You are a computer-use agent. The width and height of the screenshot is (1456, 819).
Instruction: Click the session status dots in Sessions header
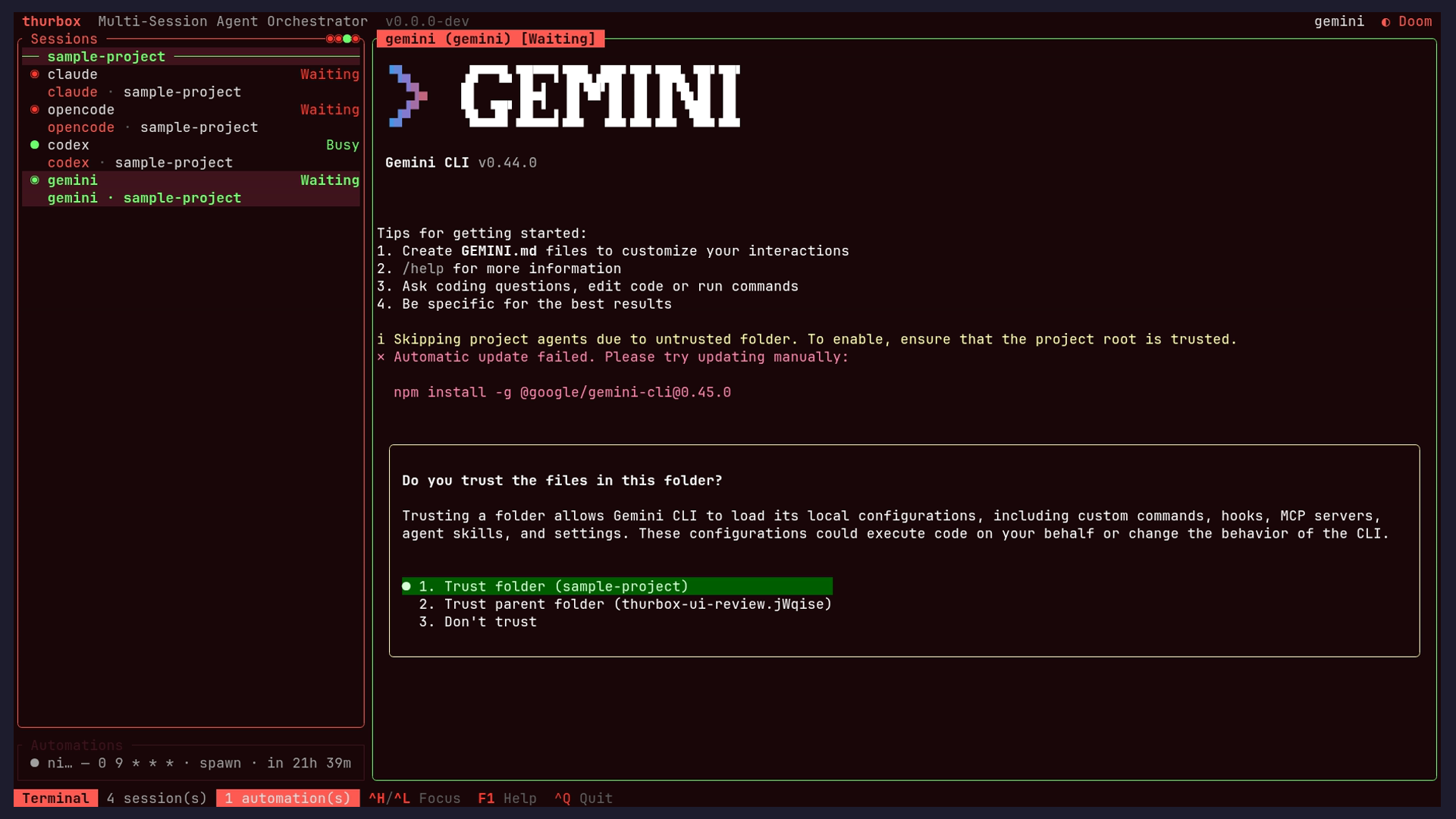343,39
